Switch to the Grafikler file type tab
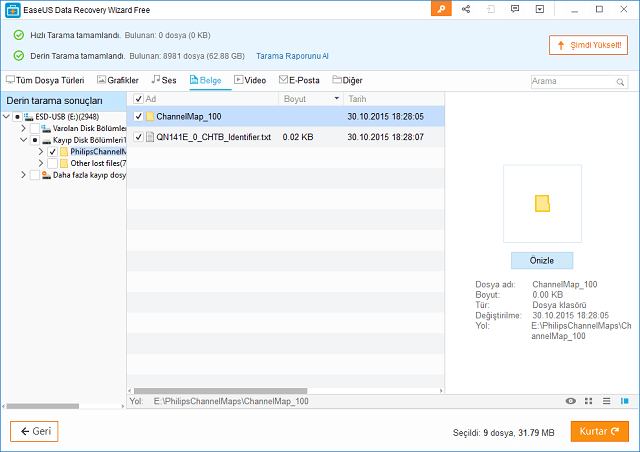 pos(117,79)
